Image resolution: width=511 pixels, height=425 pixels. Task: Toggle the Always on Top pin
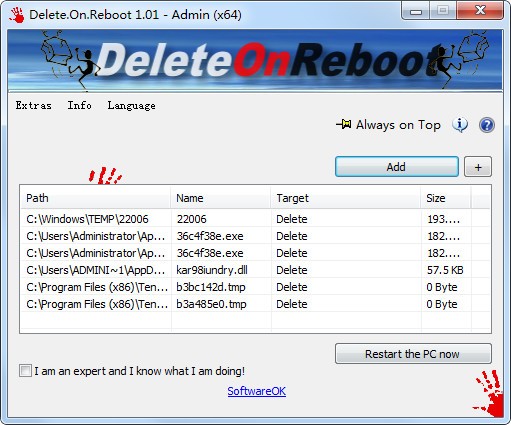[388, 125]
